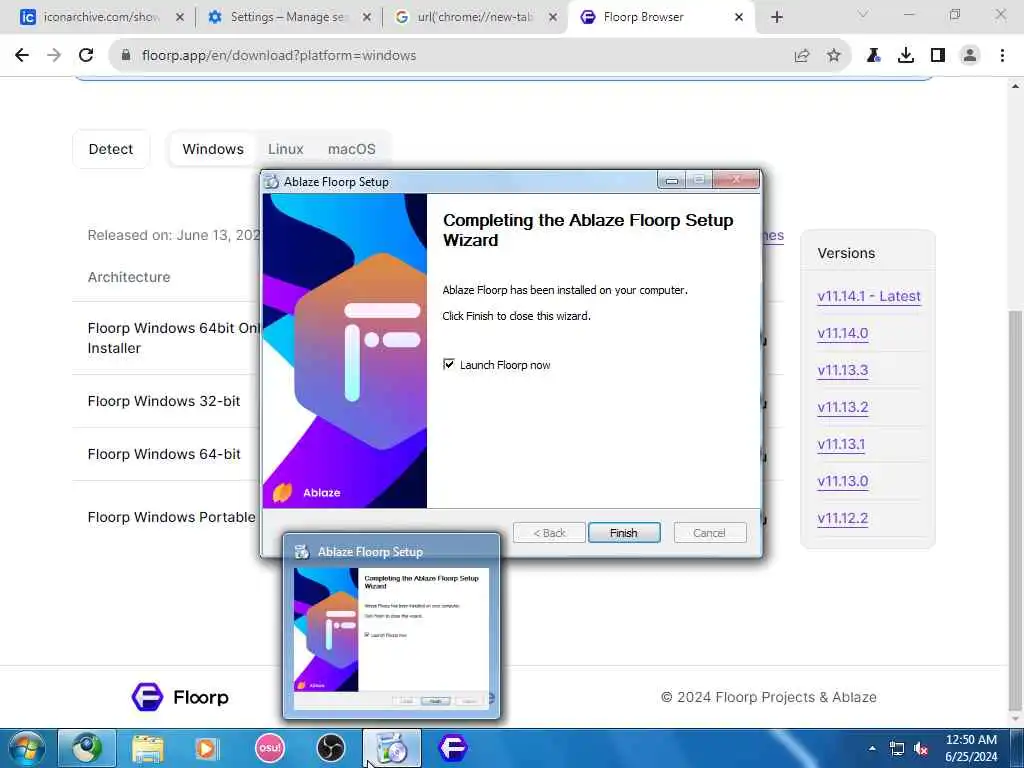Close the Settings tab
1024x768 pixels.
tap(367, 17)
